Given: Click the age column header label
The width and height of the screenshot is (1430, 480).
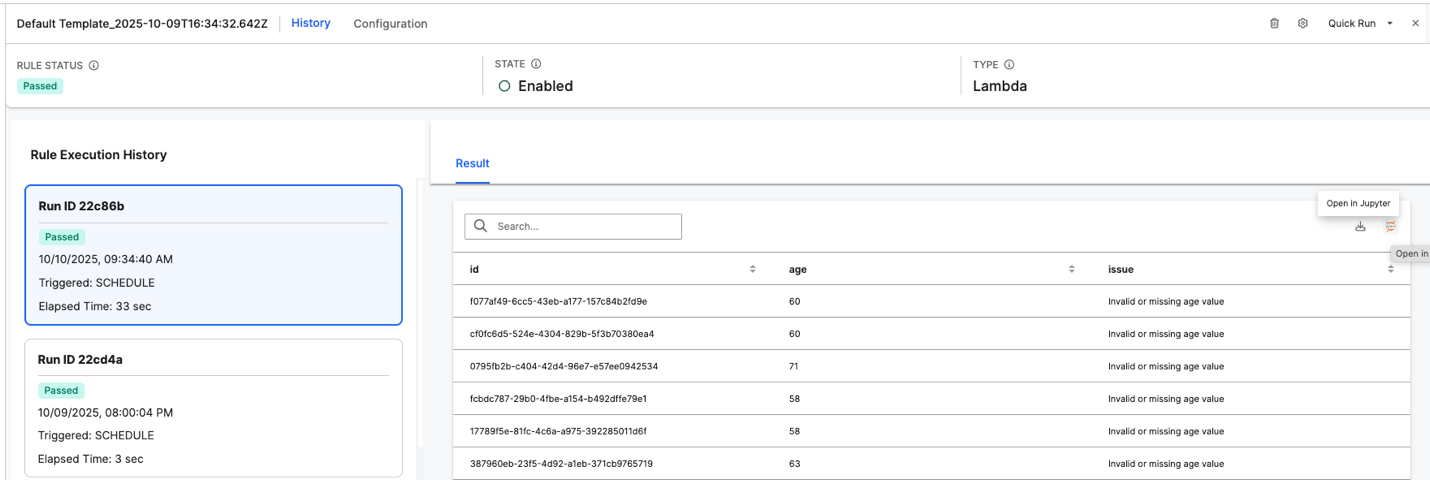Looking at the screenshot, I should point(797,269).
